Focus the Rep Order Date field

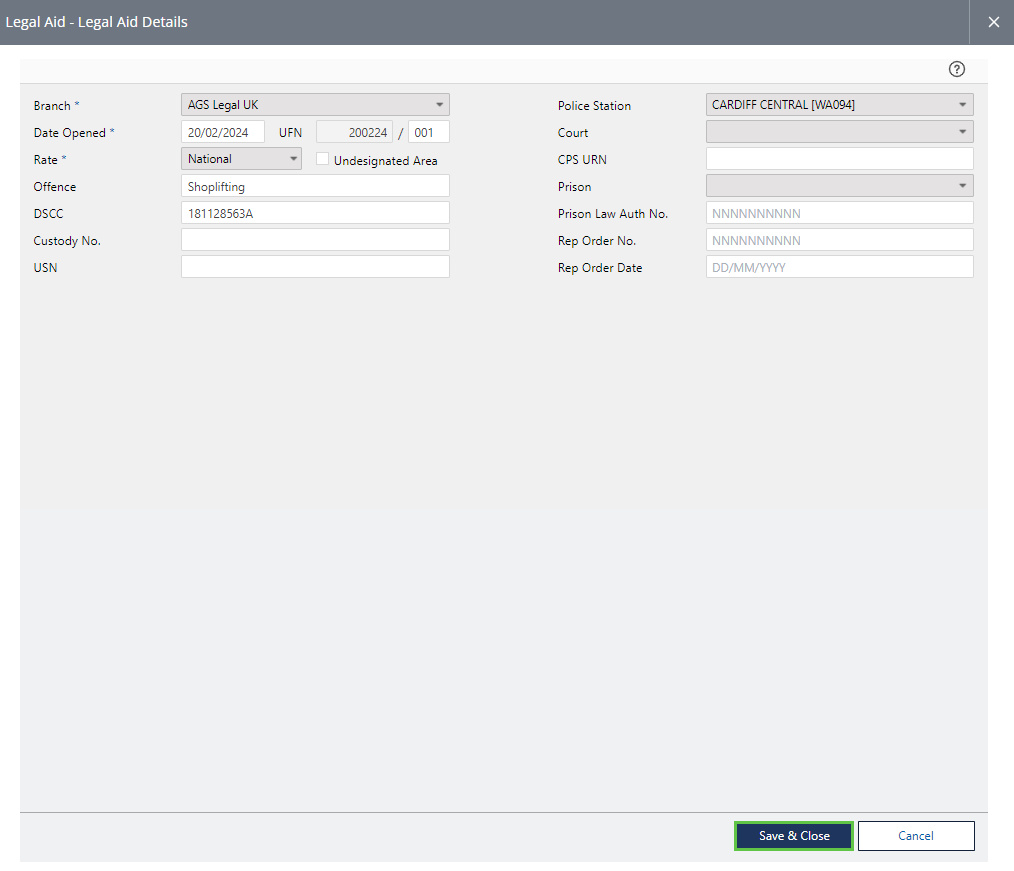839,267
